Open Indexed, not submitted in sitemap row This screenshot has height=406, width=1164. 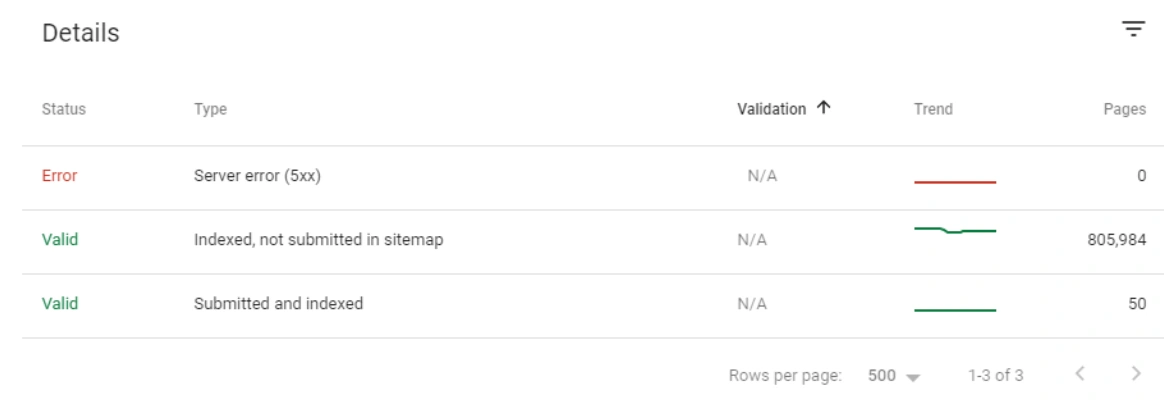coord(318,240)
